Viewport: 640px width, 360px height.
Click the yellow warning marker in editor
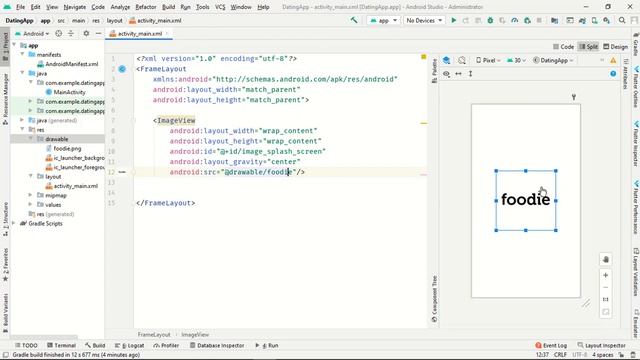coord(424,57)
